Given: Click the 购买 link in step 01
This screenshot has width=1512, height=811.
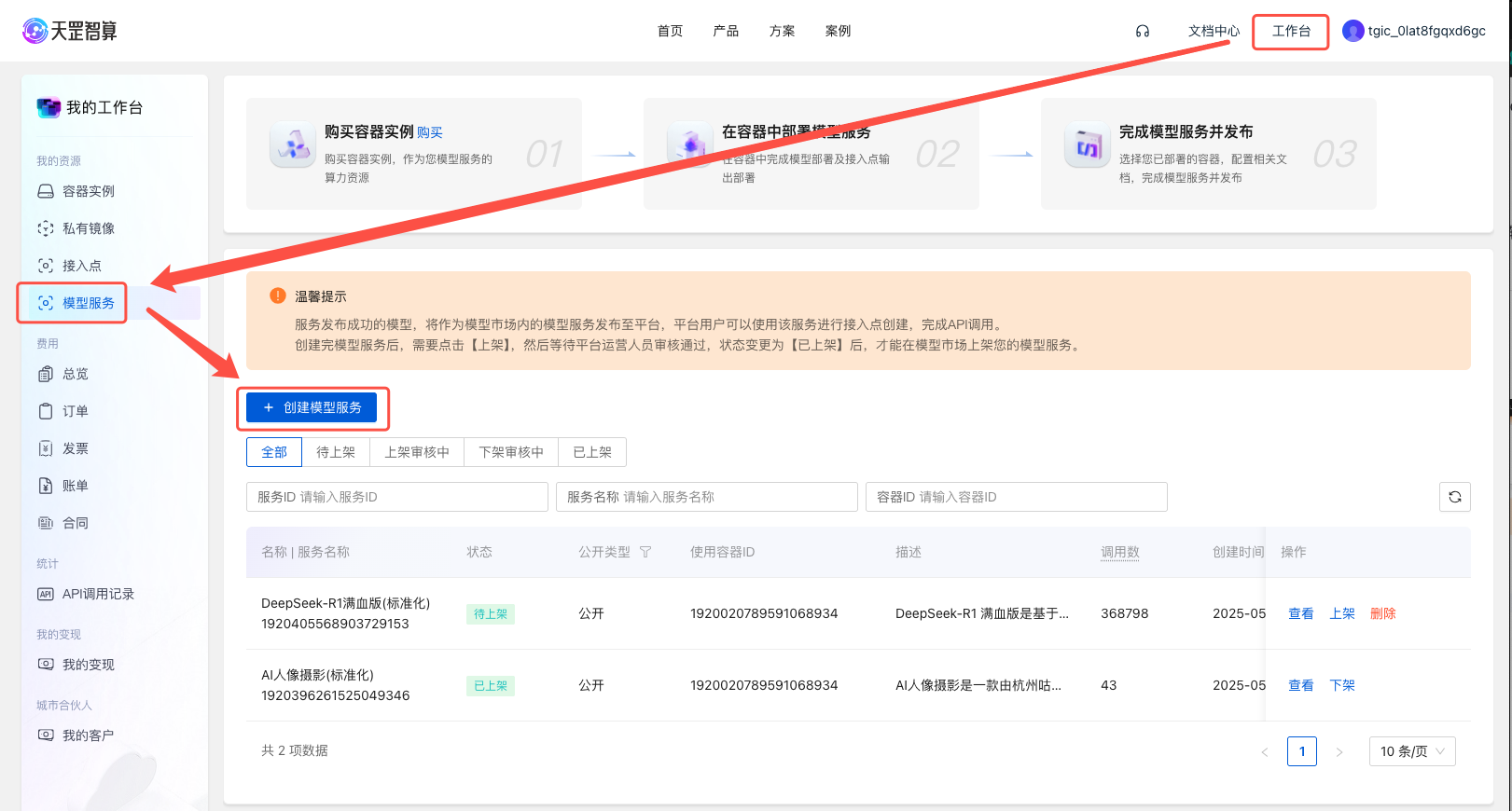Looking at the screenshot, I should pos(430,132).
